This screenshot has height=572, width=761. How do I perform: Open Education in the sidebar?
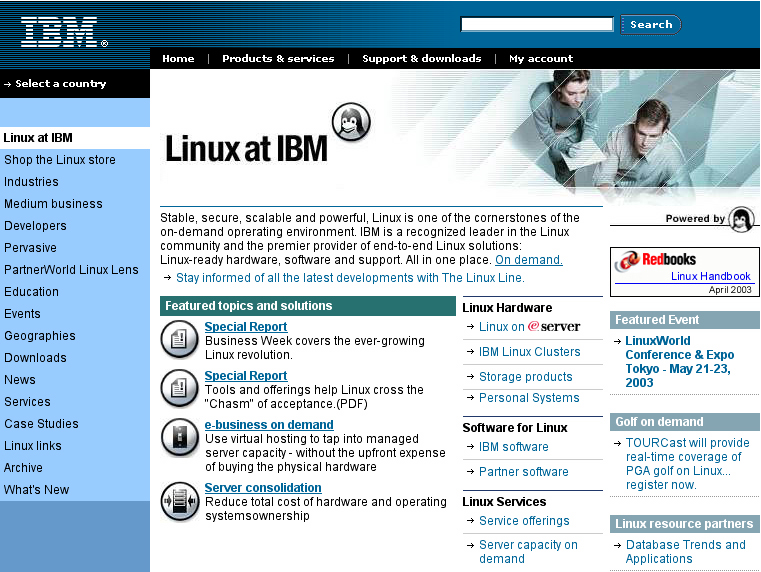[x=32, y=292]
